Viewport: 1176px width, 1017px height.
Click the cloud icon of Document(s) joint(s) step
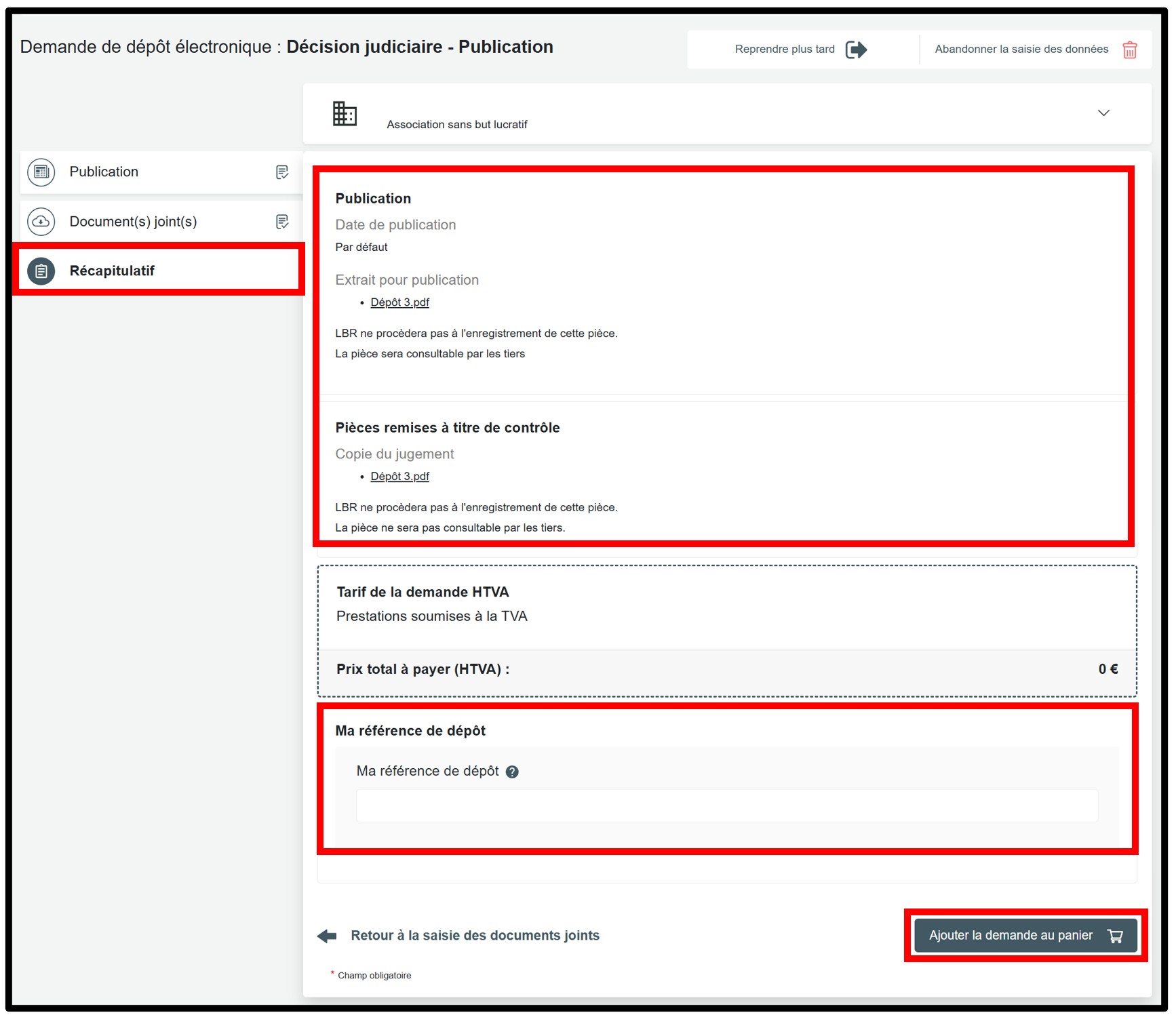[41, 222]
